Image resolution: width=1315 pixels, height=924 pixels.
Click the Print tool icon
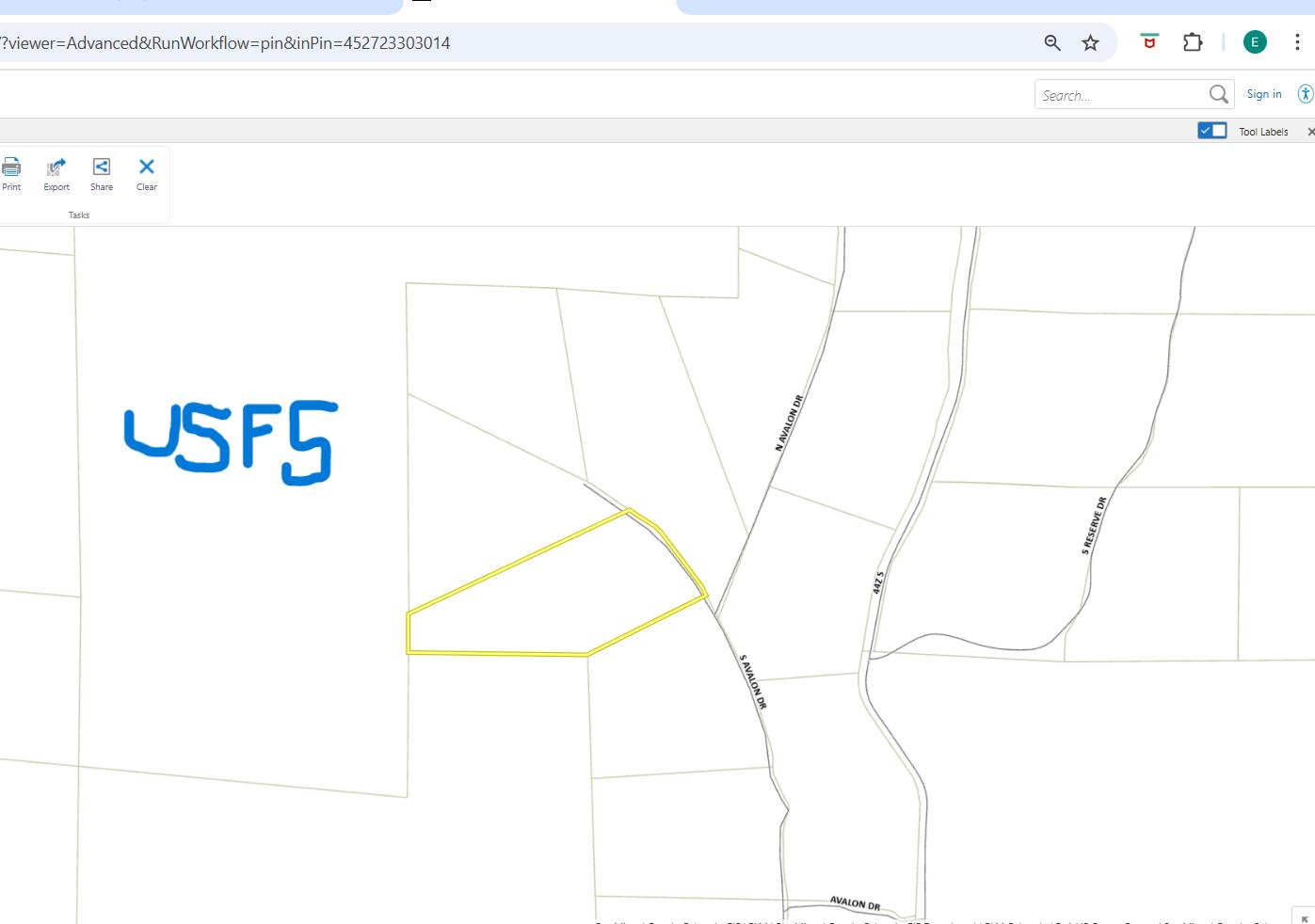click(11, 168)
